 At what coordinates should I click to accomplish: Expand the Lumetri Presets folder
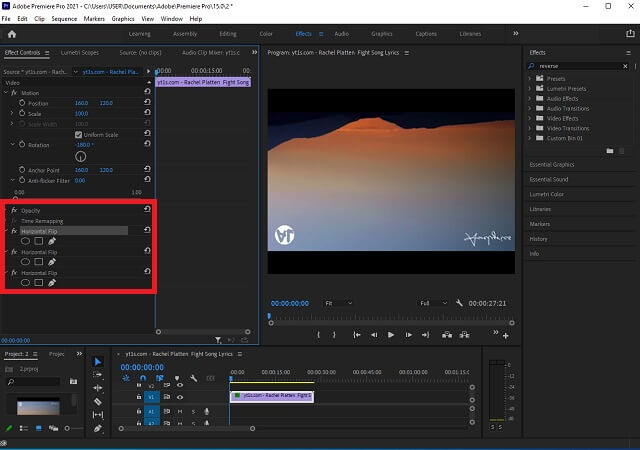point(530,88)
